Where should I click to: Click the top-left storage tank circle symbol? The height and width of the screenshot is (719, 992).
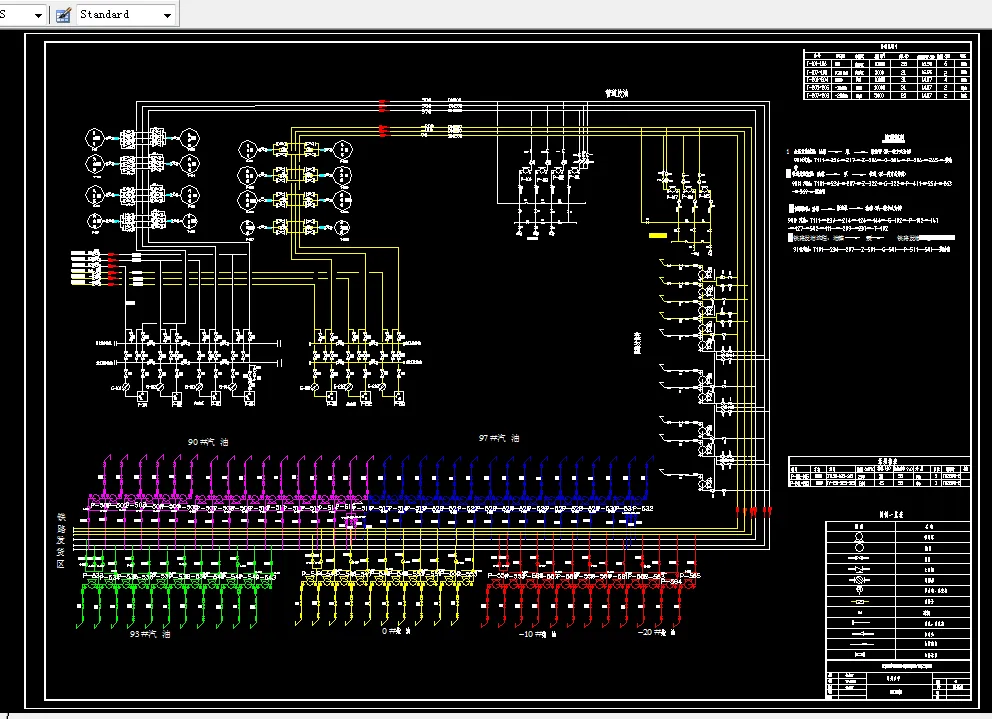click(x=97, y=137)
